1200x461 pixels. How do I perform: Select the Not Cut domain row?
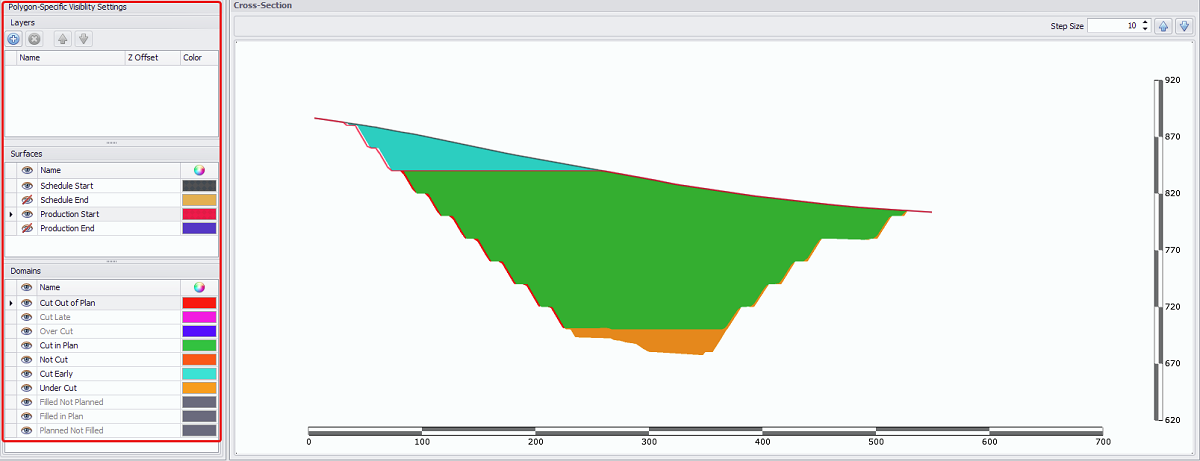pyautogui.click(x=112, y=359)
